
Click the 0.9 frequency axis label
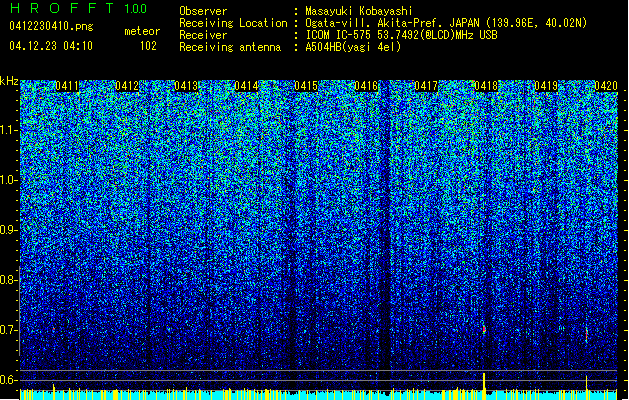(x=9, y=230)
